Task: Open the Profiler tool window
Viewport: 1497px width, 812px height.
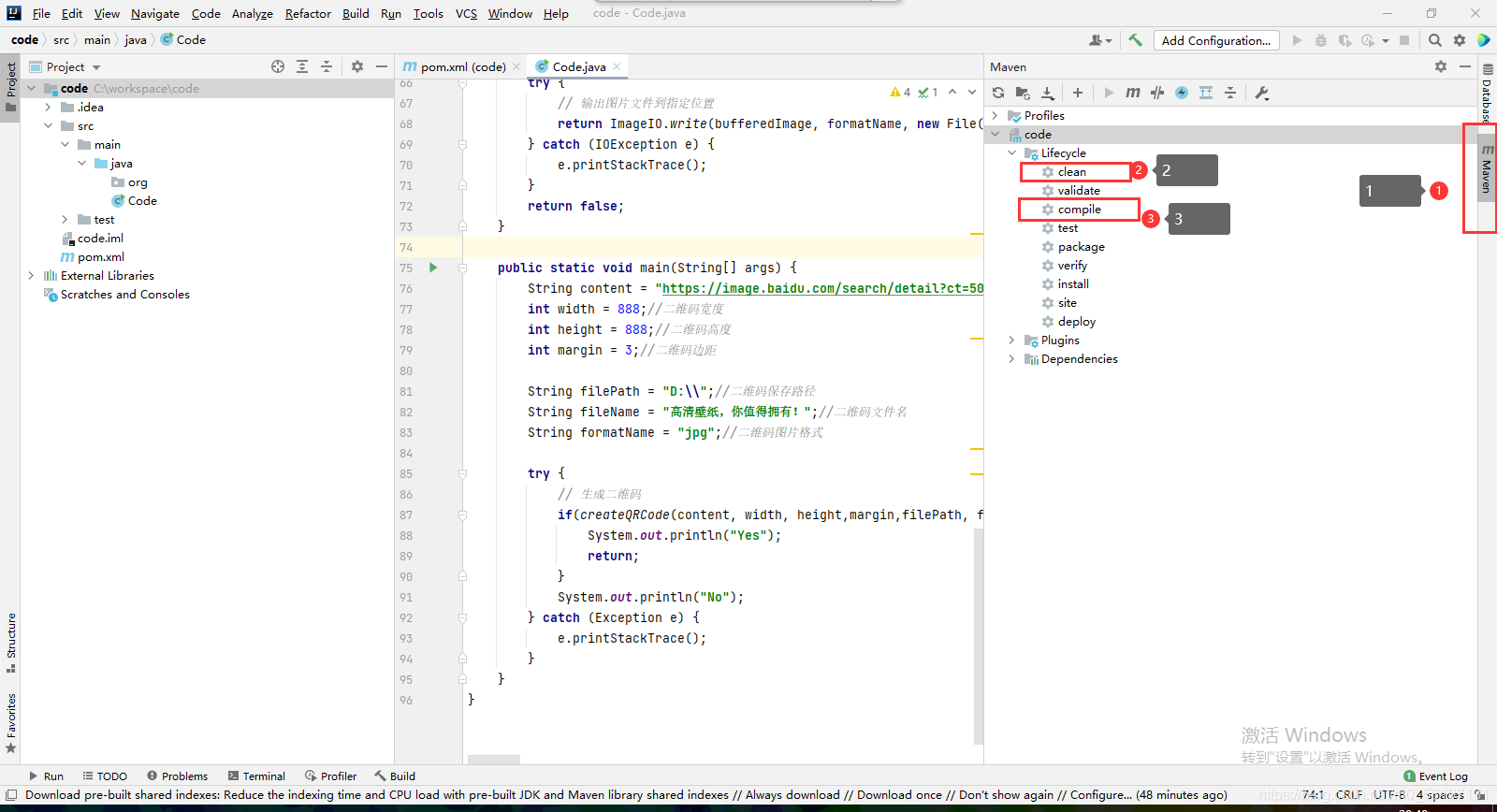Action: (x=330, y=776)
